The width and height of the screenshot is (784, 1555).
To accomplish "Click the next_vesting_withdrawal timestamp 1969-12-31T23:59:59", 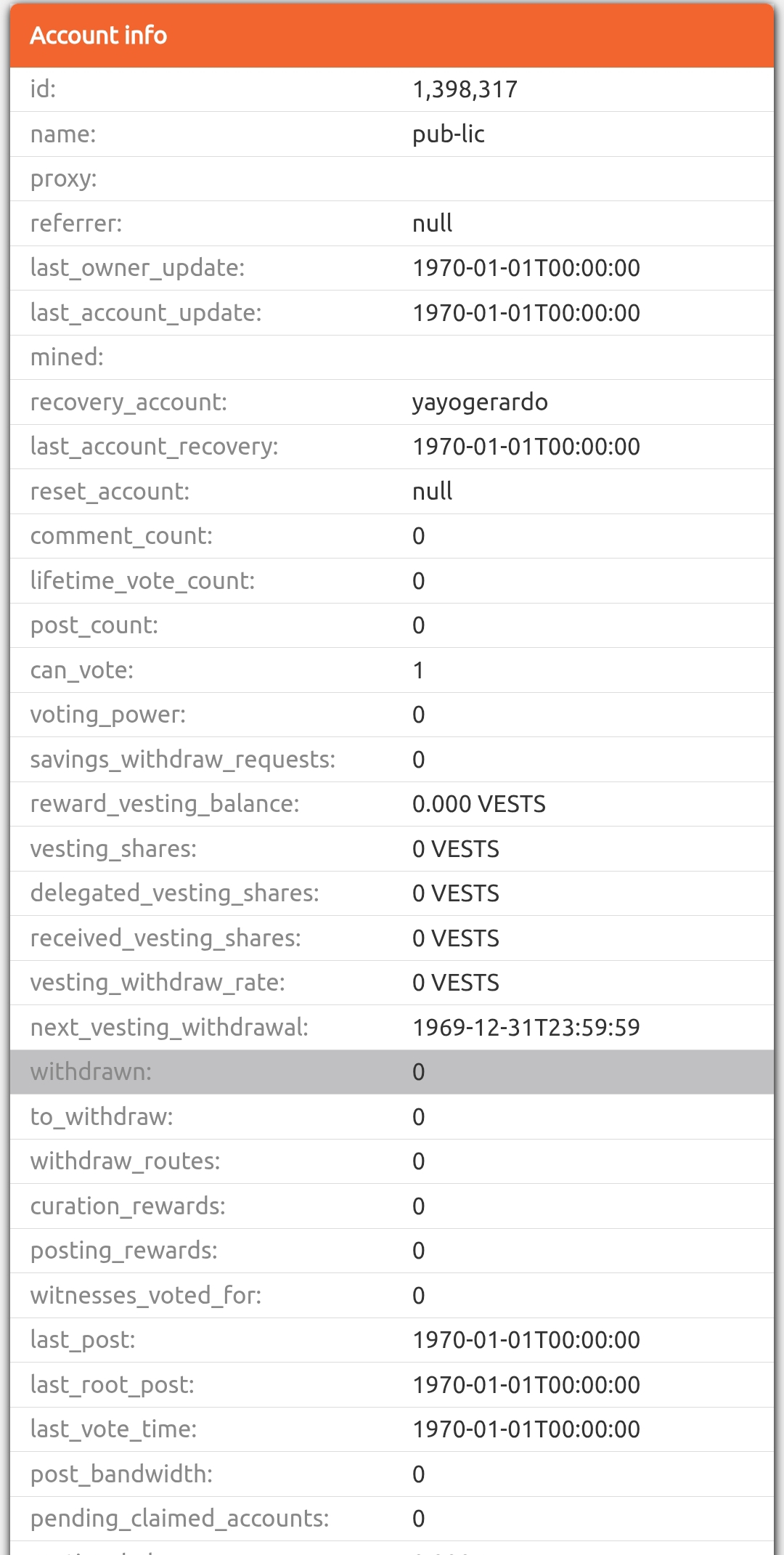I will point(526,1028).
